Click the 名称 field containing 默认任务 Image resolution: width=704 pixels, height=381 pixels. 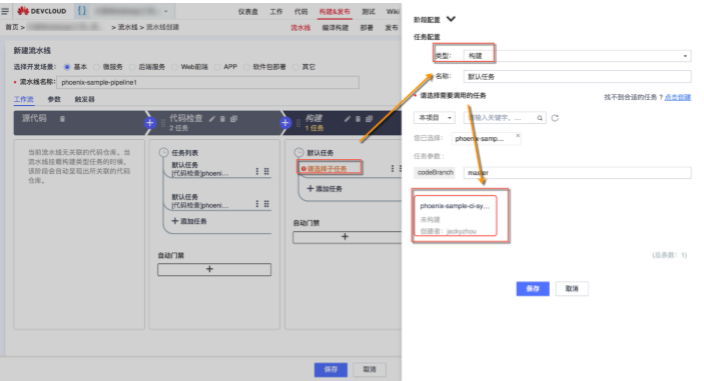[x=577, y=77]
